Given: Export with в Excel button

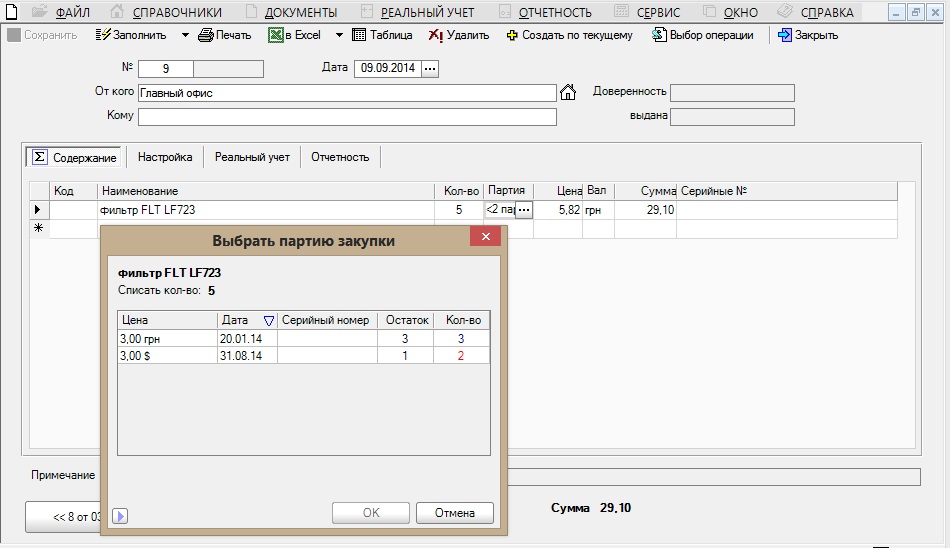Looking at the screenshot, I should click(x=294, y=35).
